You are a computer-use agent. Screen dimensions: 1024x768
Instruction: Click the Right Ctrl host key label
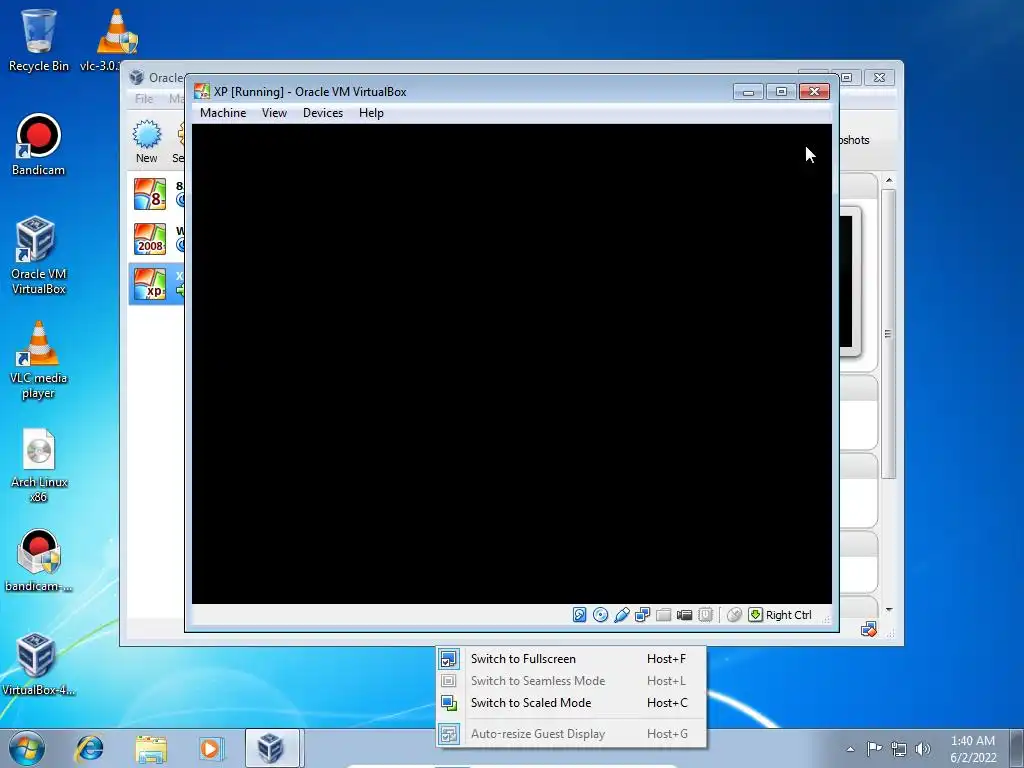click(x=788, y=615)
